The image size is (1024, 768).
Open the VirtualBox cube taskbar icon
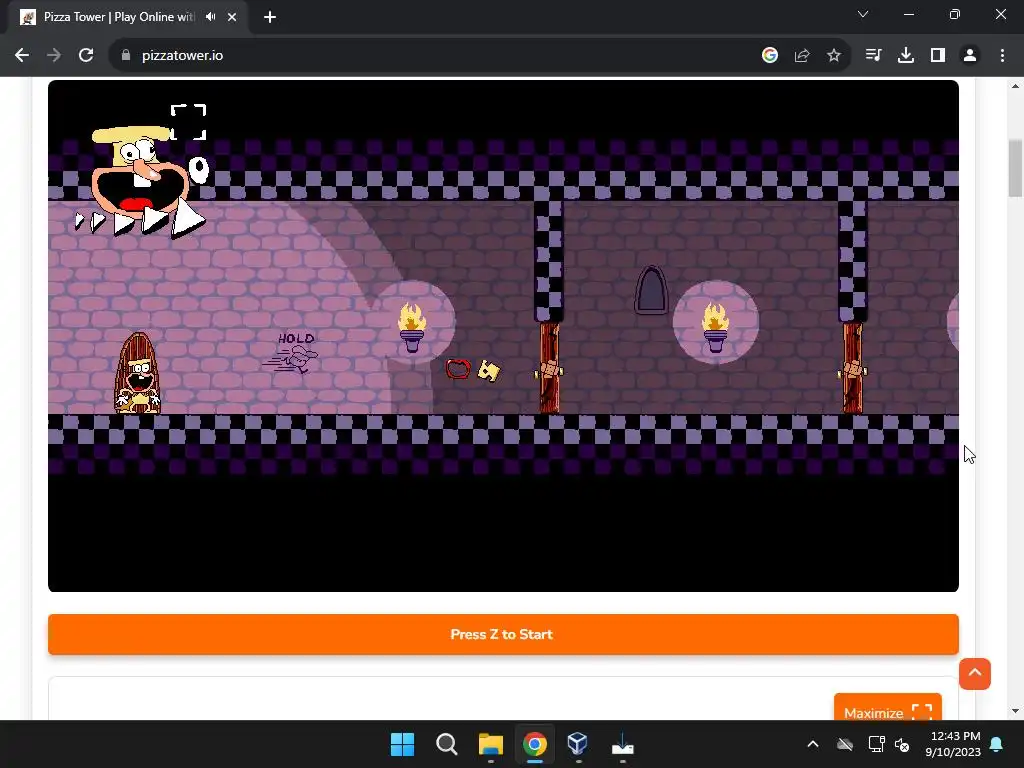578,743
